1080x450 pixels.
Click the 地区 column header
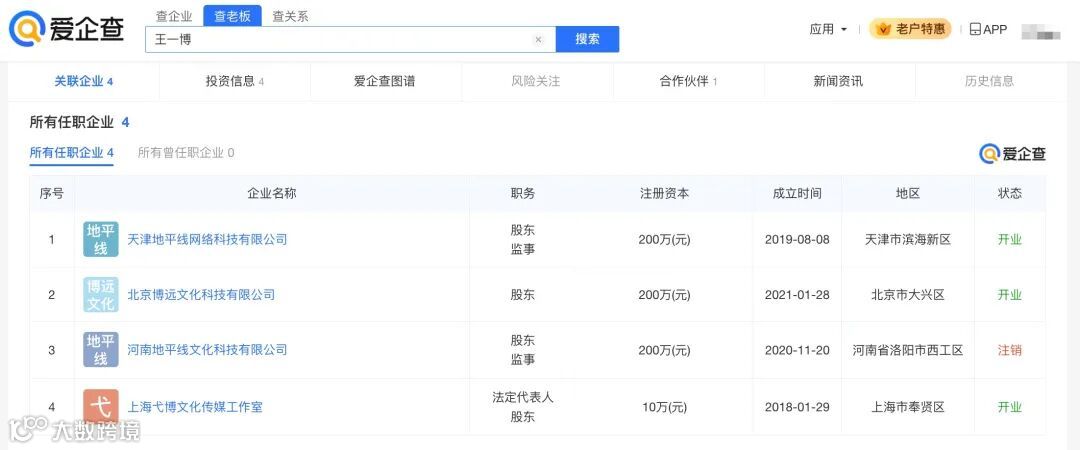[x=908, y=194]
